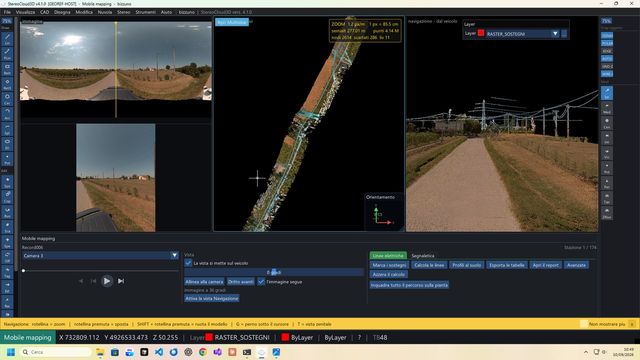
Task: Click Inquadra tutto il percorso sulla pianta
Action: 409,285
